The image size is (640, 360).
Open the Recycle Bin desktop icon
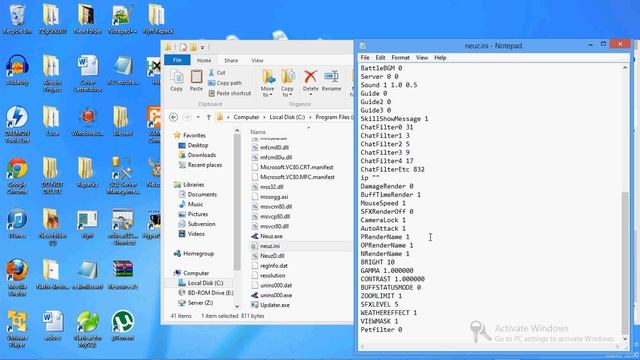click(17, 19)
